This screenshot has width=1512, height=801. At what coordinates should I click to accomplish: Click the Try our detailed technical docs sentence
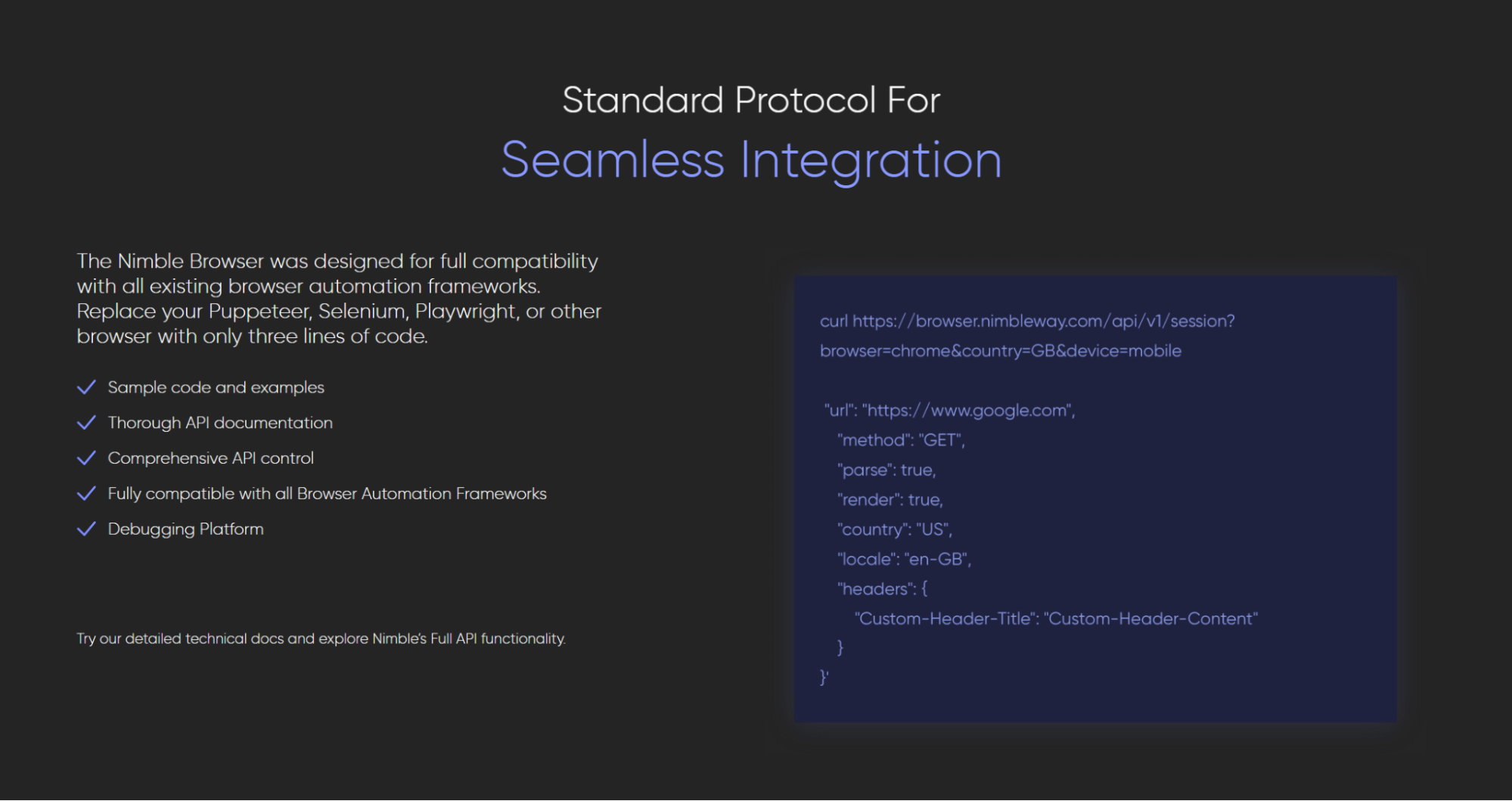point(321,638)
